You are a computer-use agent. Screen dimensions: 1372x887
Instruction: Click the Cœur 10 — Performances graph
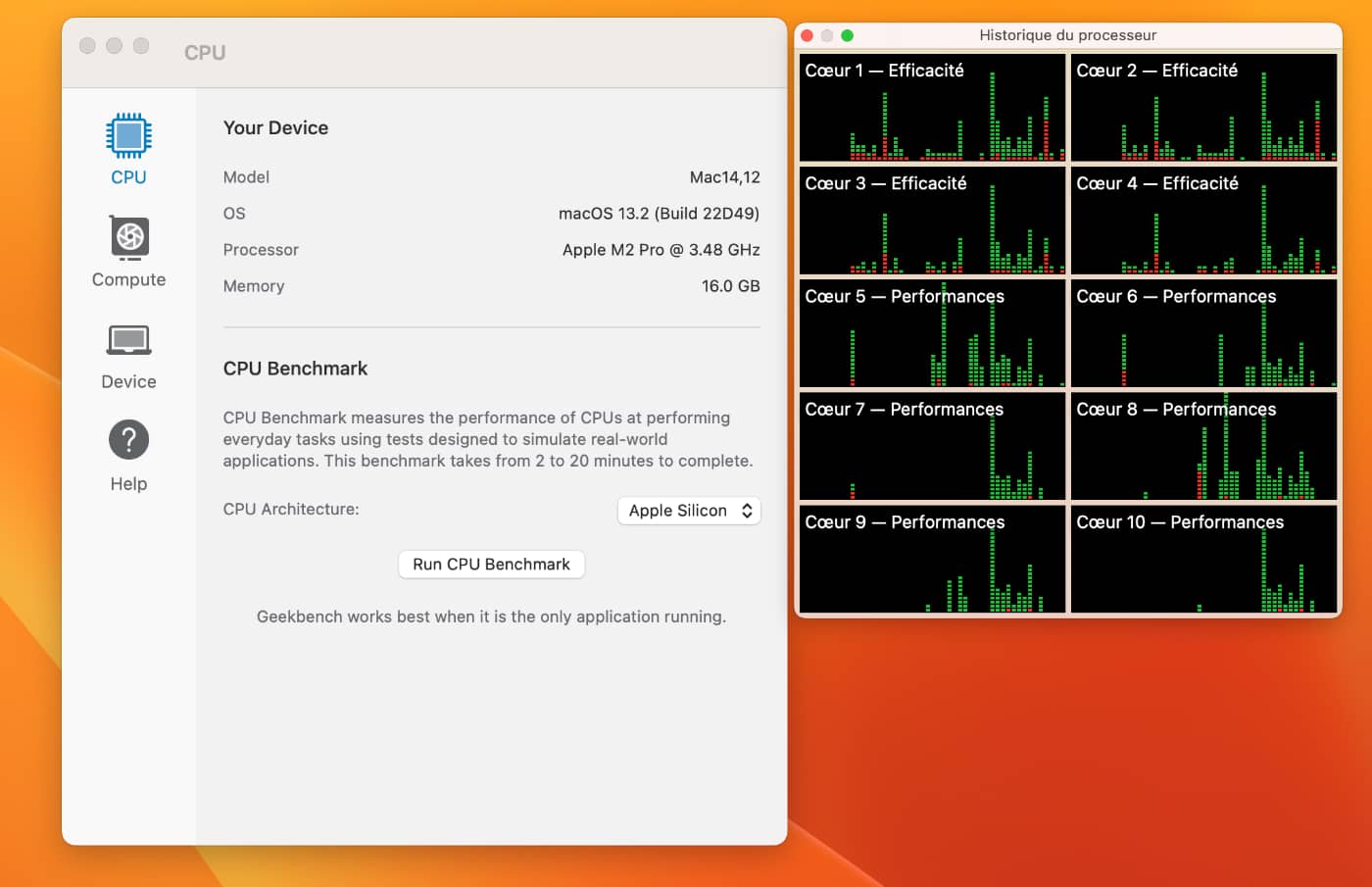click(x=1203, y=559)
